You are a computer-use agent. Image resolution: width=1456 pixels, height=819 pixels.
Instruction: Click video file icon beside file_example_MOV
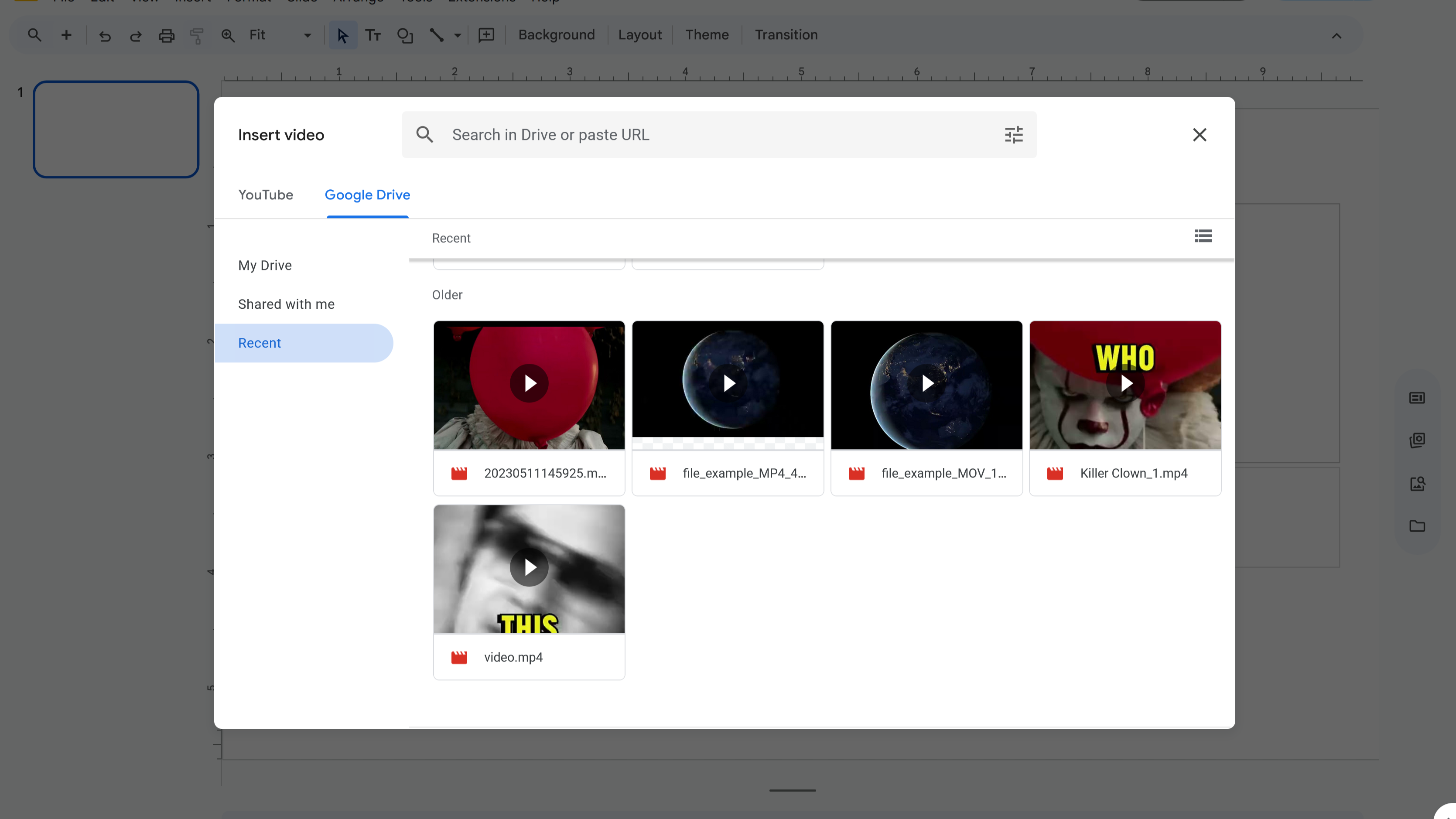pyautogui.click(x=856, y=473)
